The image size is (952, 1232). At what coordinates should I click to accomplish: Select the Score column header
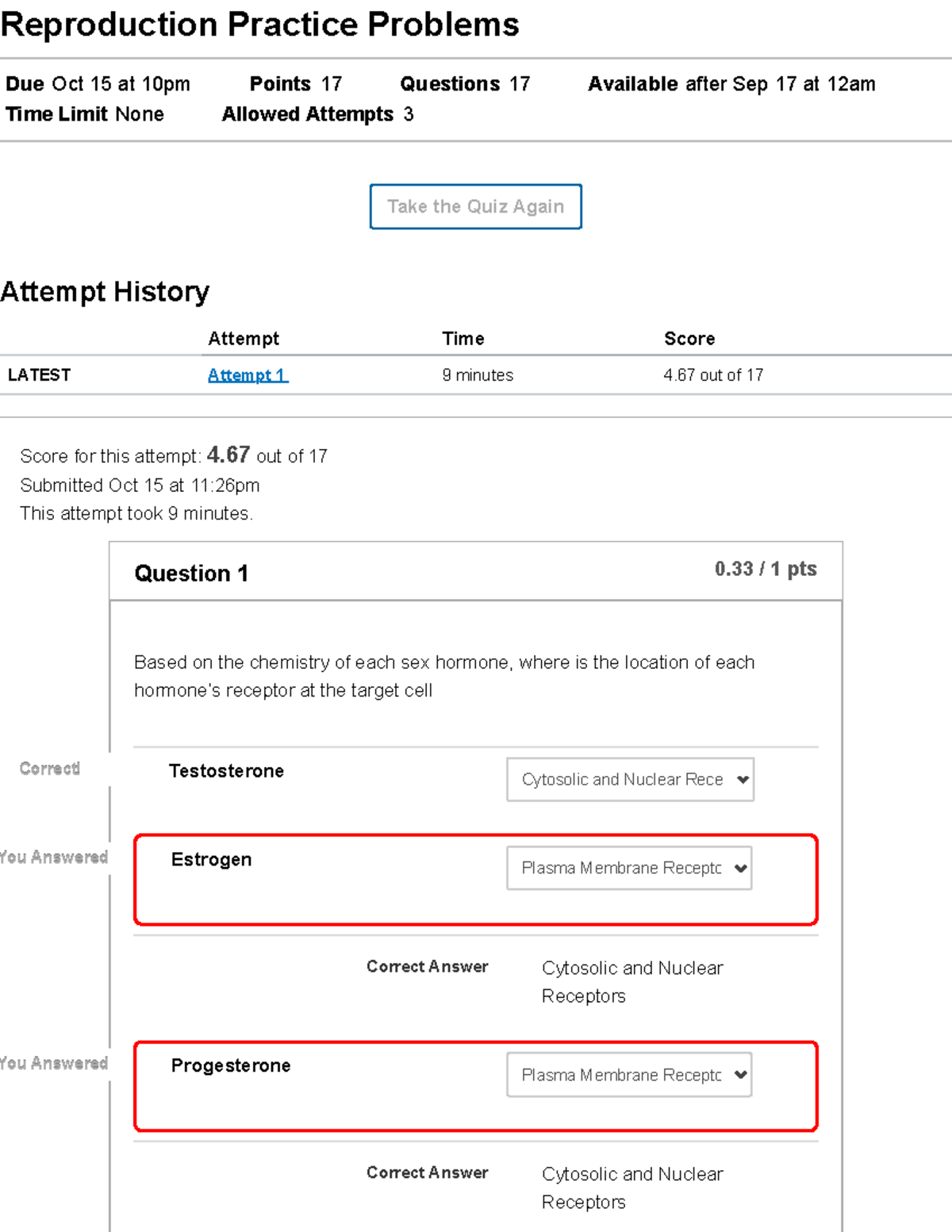tap(689, 339)
